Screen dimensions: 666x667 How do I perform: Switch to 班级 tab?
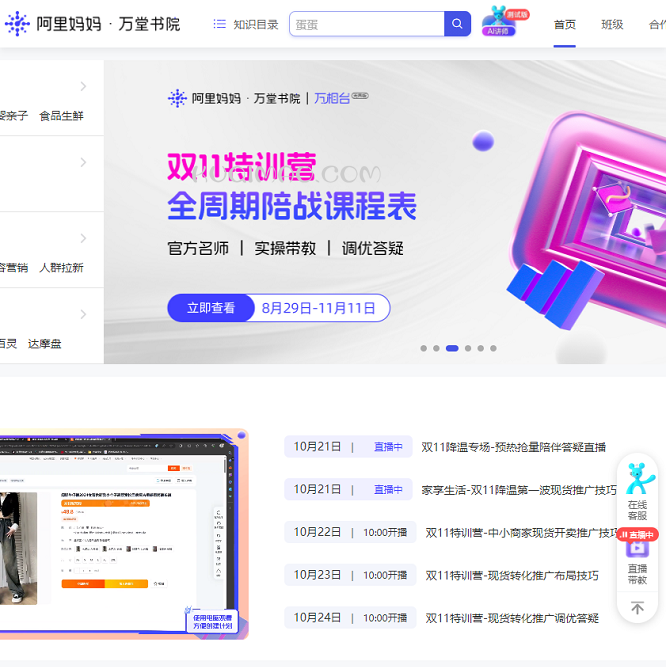pos(612,25)
